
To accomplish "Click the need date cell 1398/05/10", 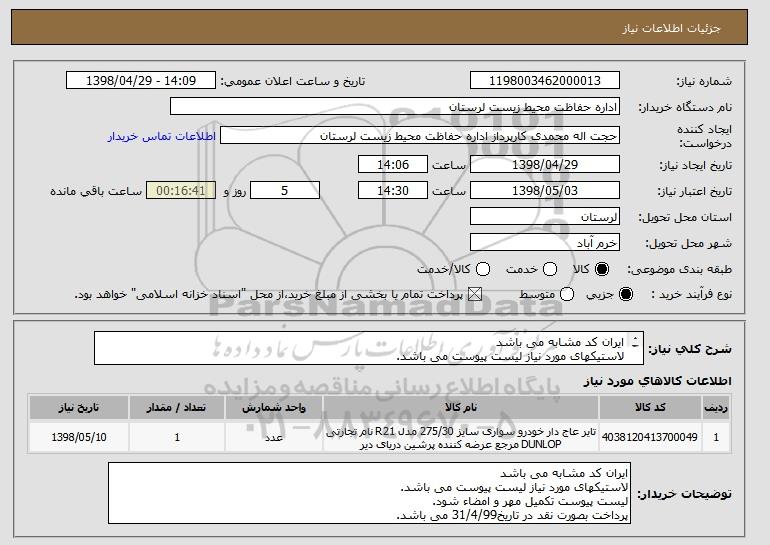I will (79, 437).
